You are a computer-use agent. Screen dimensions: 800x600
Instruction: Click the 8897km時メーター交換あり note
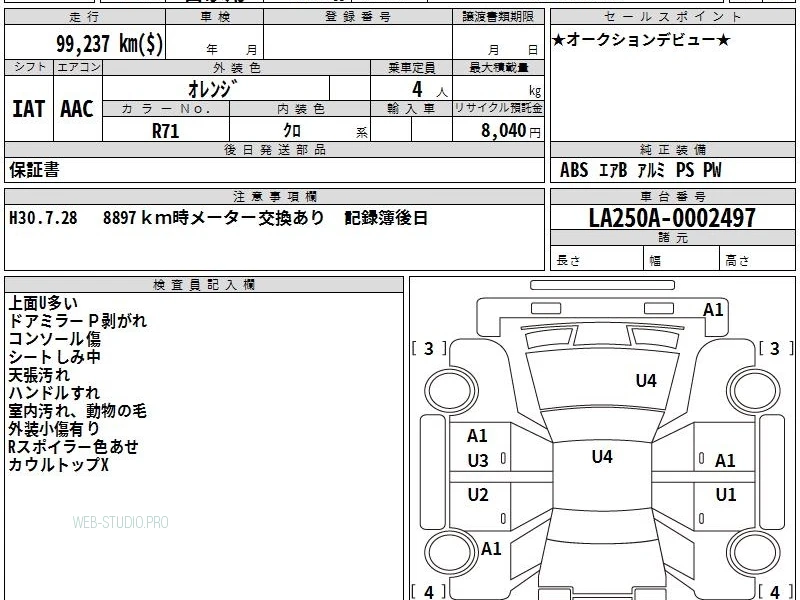pyautogui.click(x=213, y=218)
